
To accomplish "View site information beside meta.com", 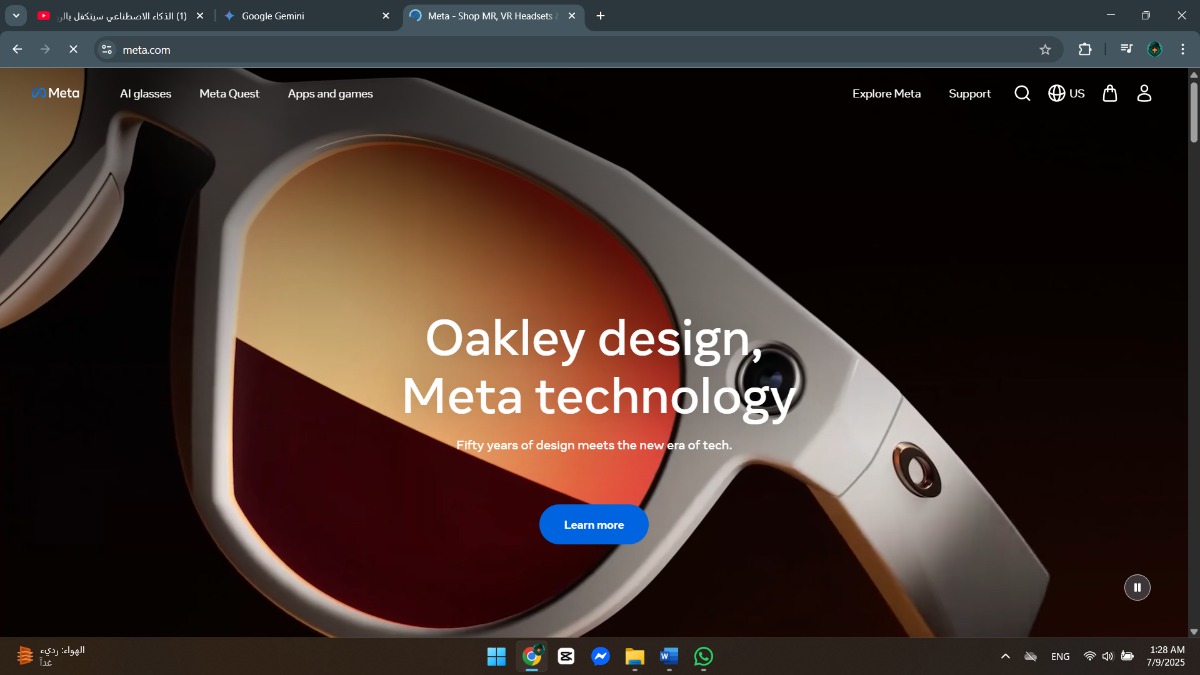I will tap(108, 49).
